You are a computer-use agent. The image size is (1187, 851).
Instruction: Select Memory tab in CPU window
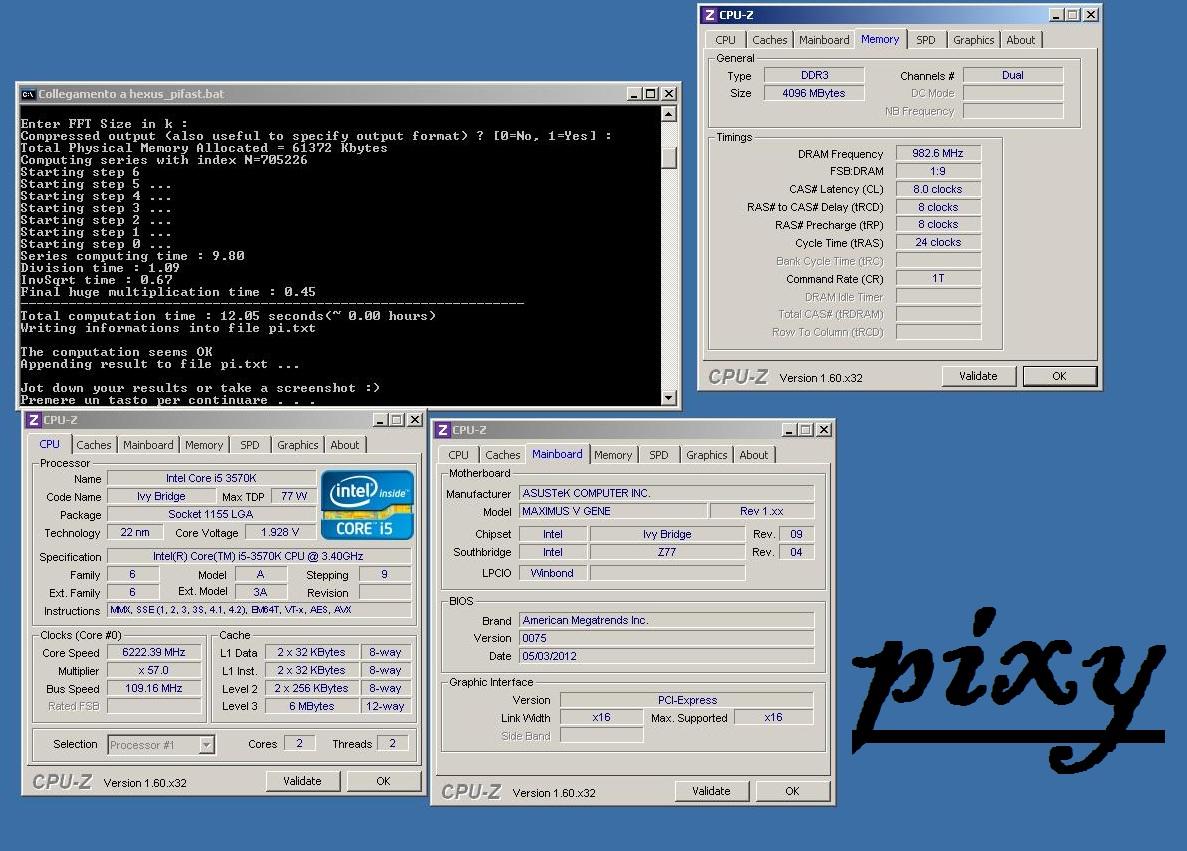coord(204,445)
